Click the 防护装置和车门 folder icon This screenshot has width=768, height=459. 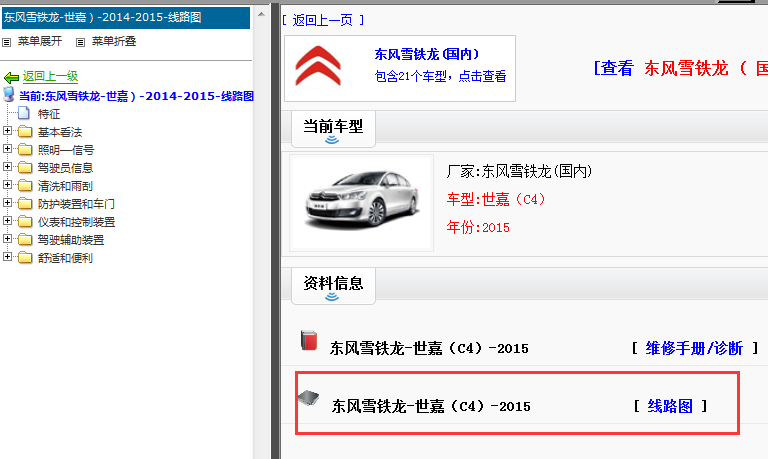coord(25,203)
